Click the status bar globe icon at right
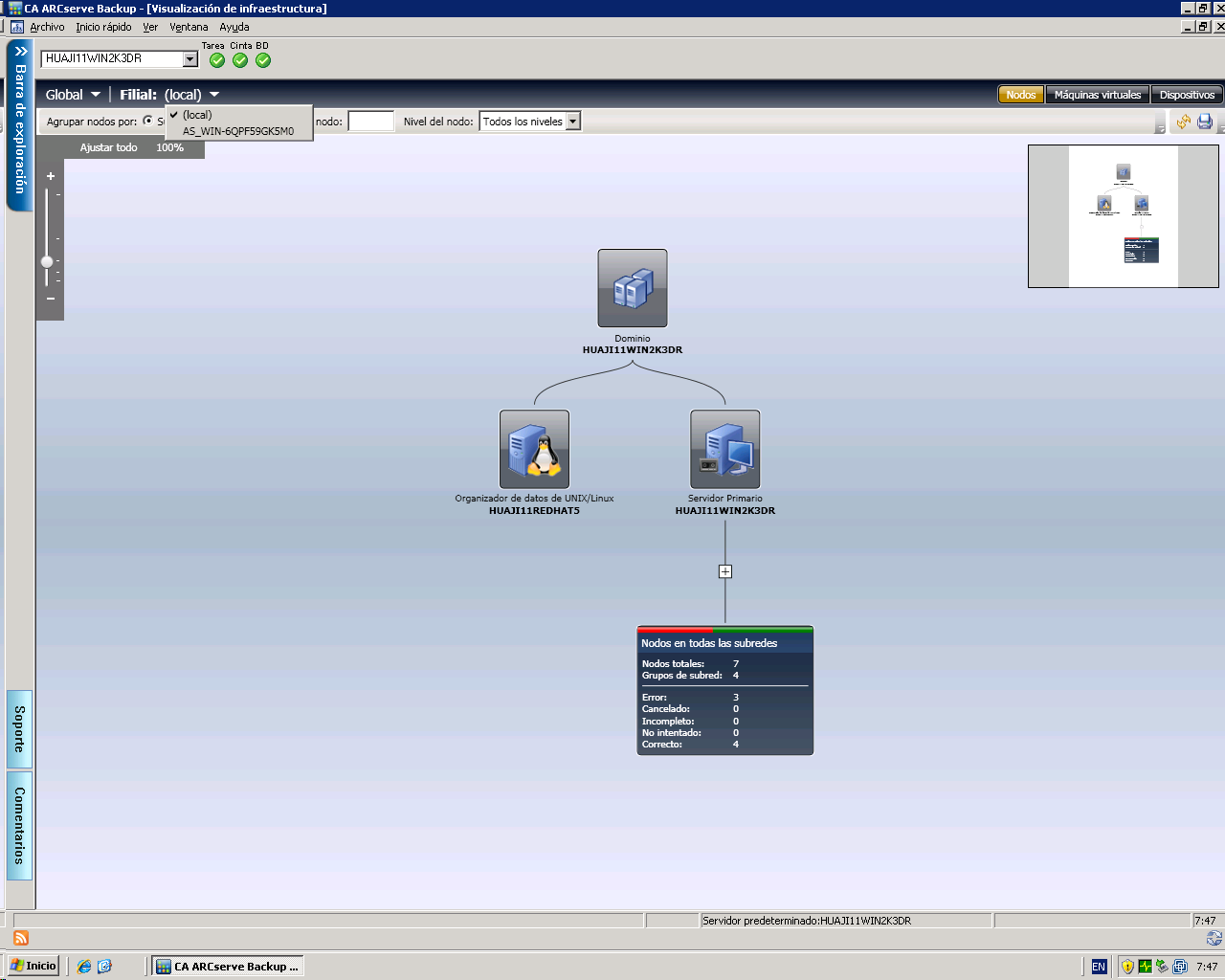 (x=1214, y=938)
